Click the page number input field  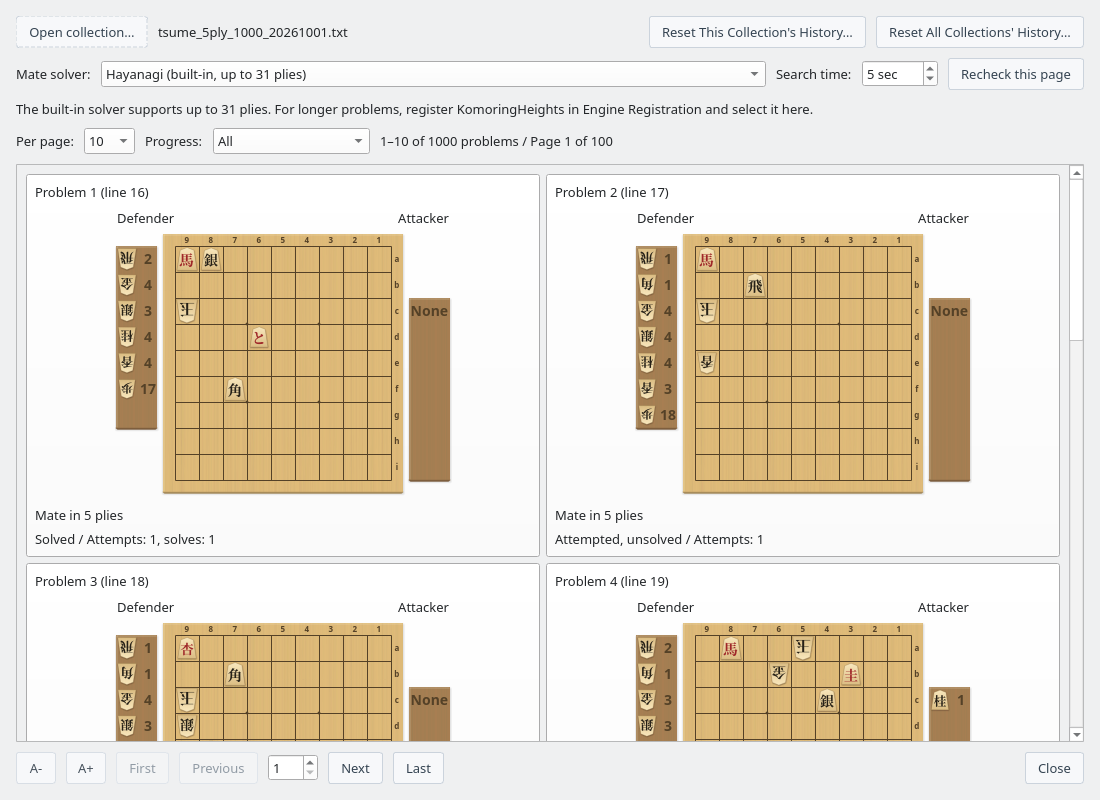click(286, 768)
